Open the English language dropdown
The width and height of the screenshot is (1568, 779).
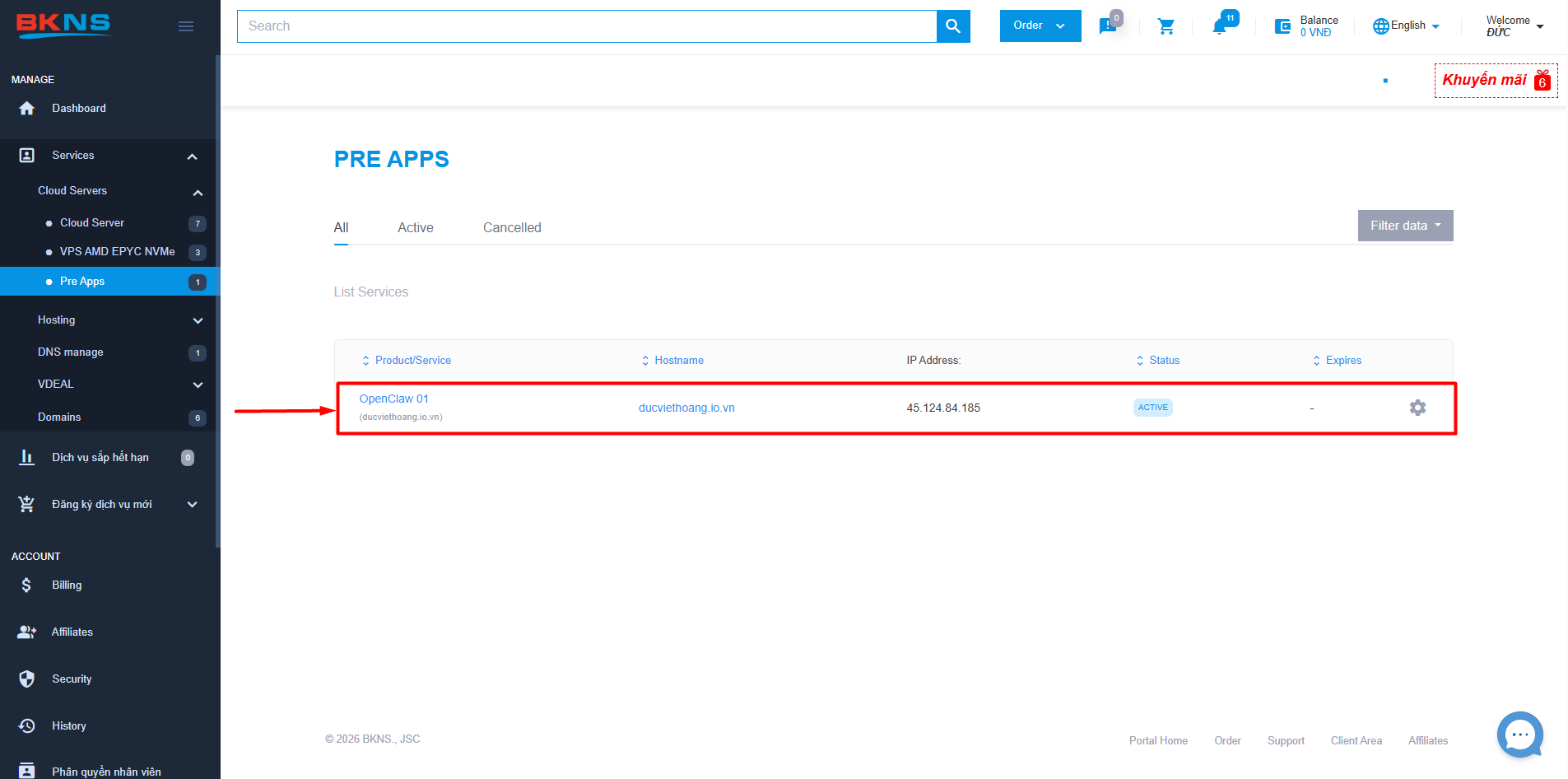pos(1407,26)
